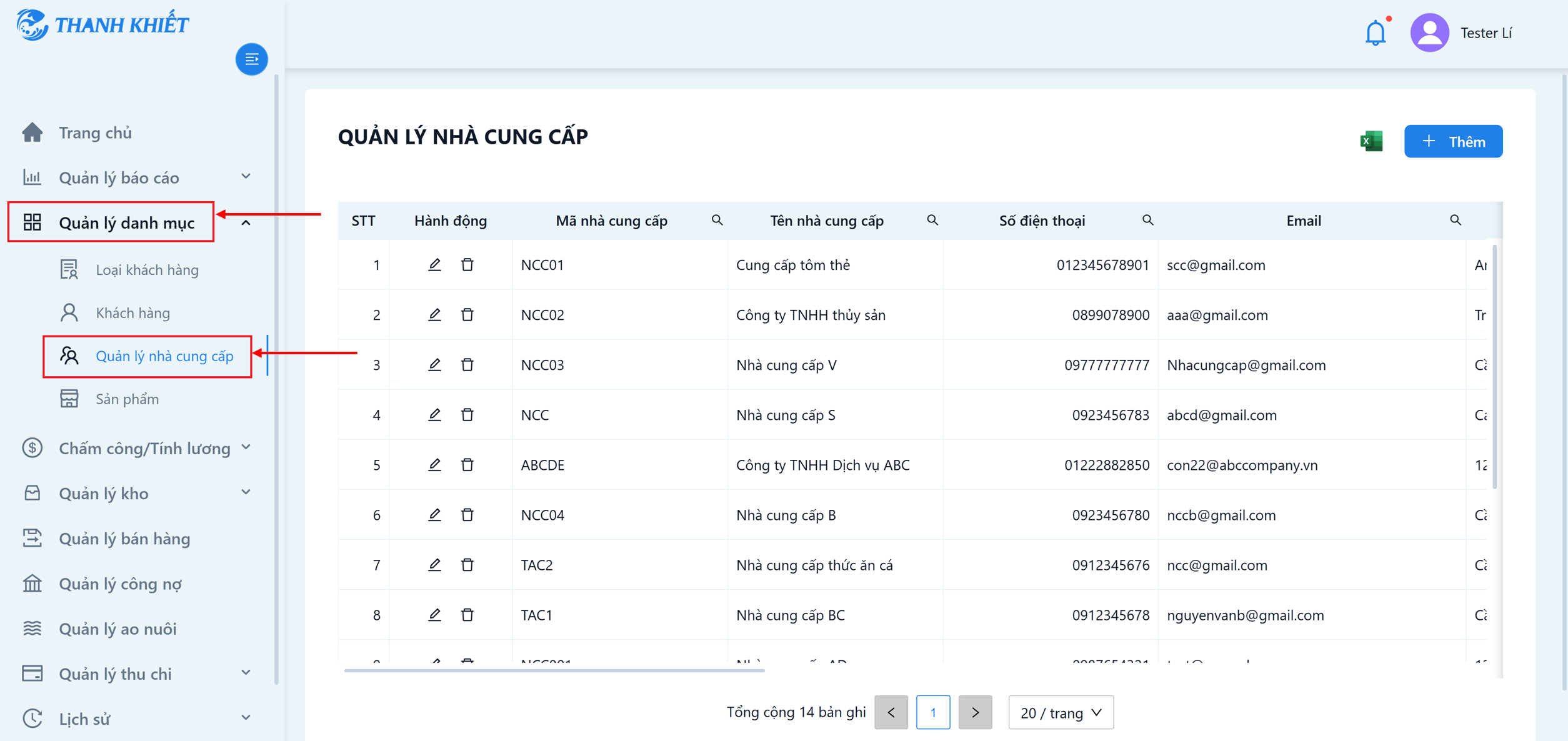This screenshot has height=741, width=1568.
Task: Click email nguyenvanb@gmail.com
Action: 1245,615
